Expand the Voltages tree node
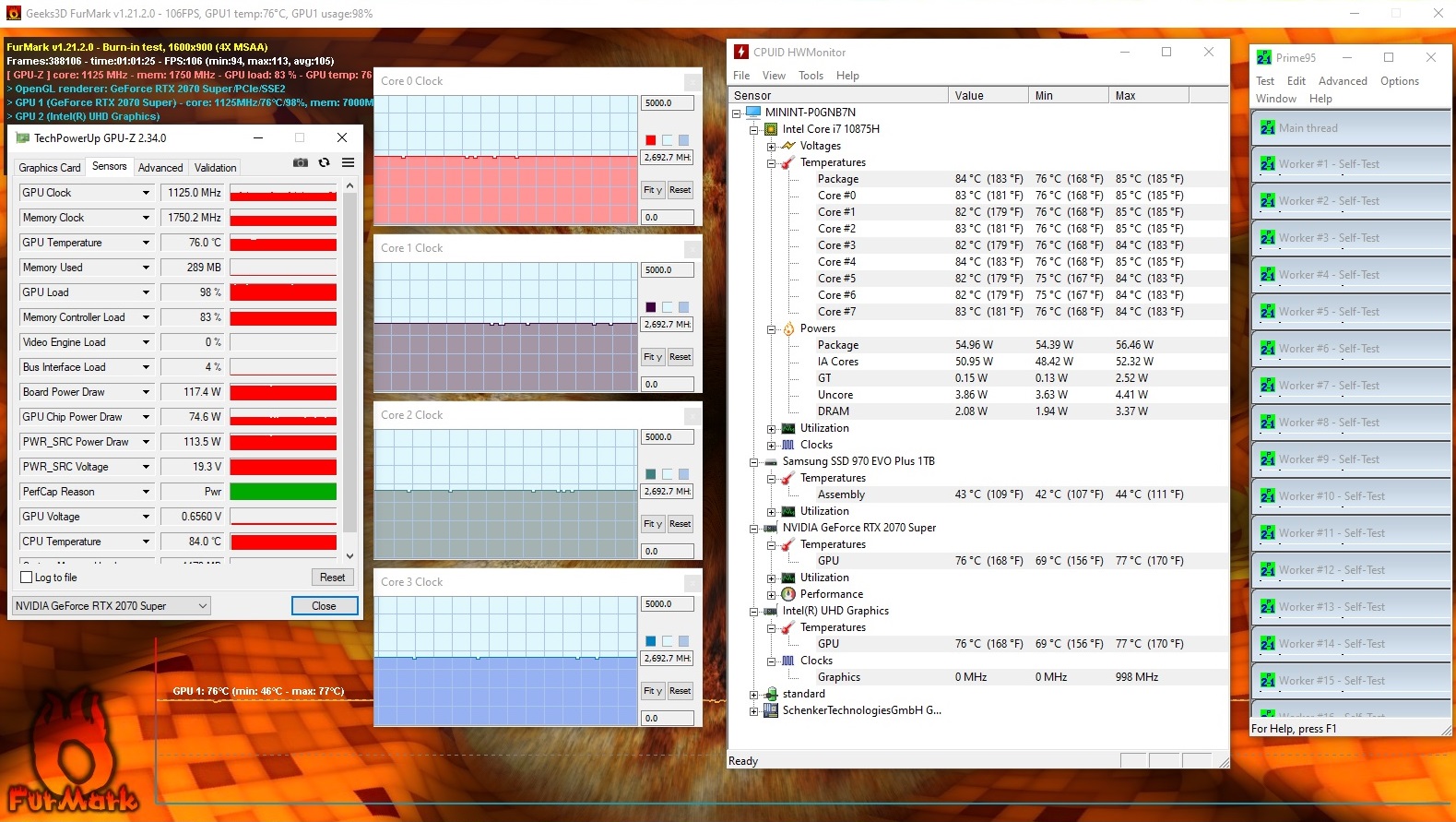The height and width of the screenshot is (822, 1456). coord(772,146)
